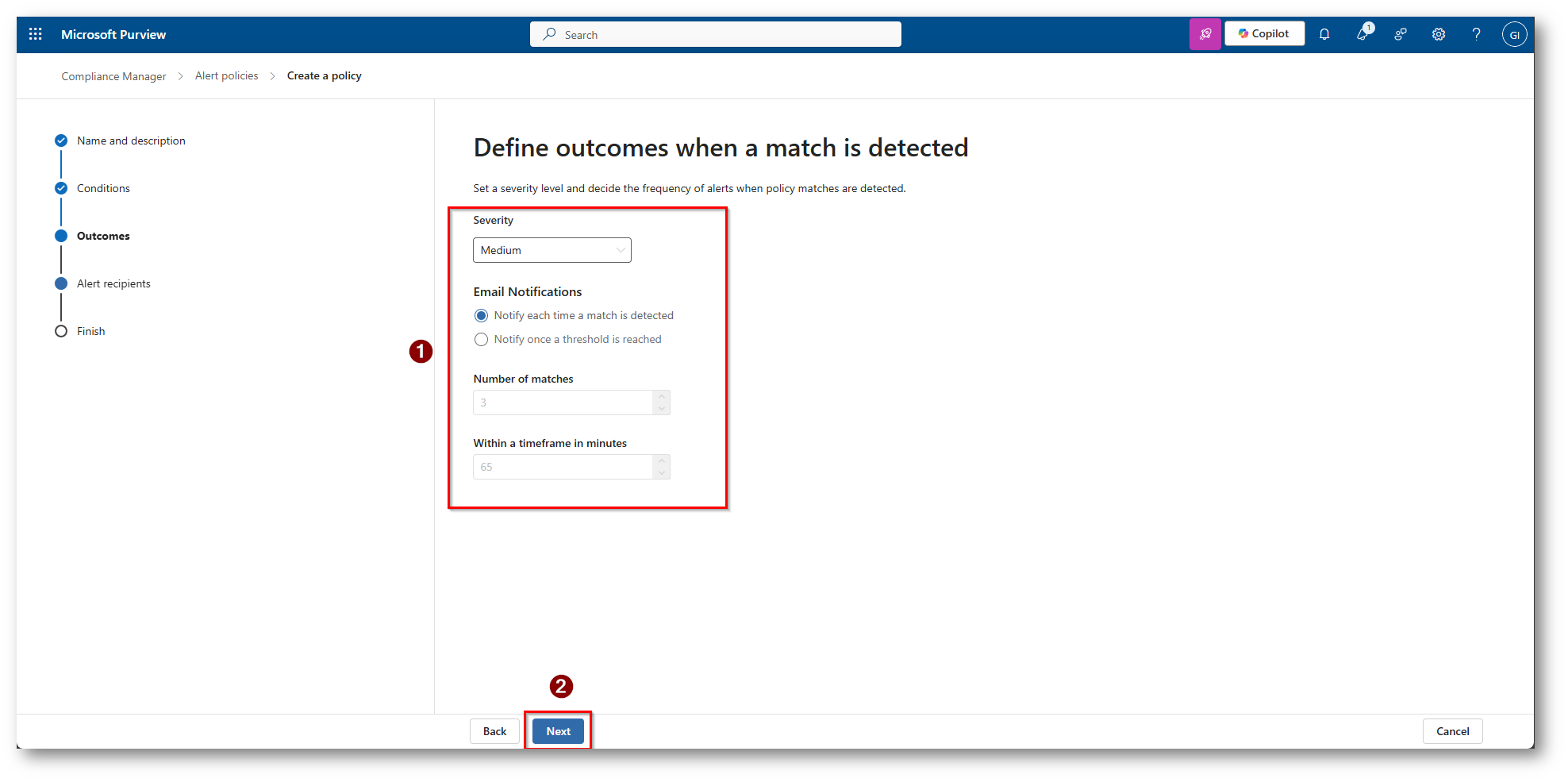The width and height of the screenshot is (1568, 782).
Task: Click the Alert recipients step circle
Action: 61,283
